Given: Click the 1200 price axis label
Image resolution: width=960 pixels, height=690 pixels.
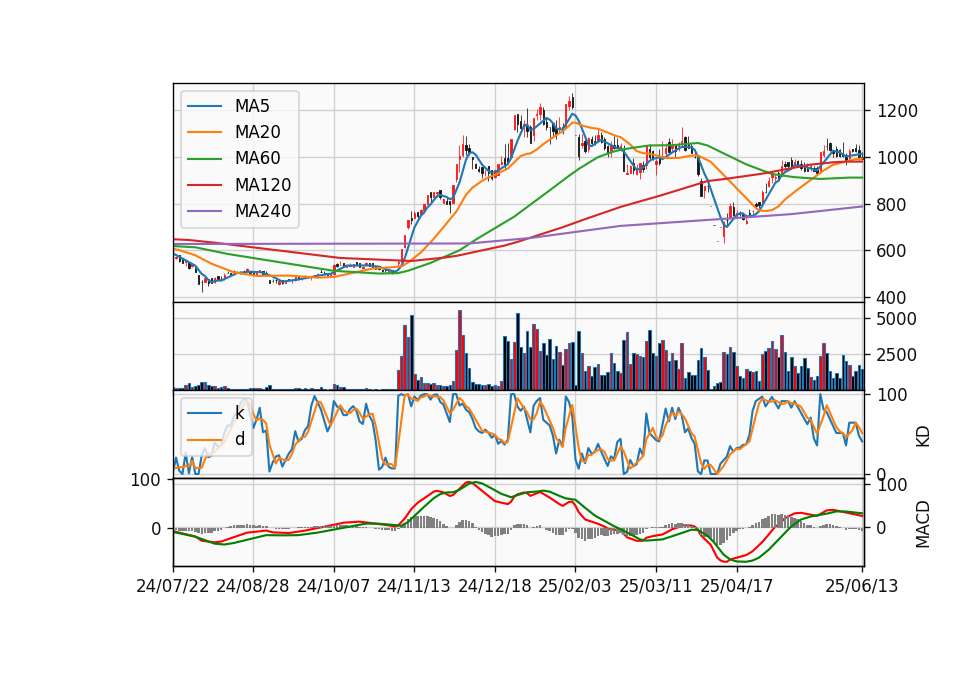Looking at the screenshot, I should click(x=897, y=111).
